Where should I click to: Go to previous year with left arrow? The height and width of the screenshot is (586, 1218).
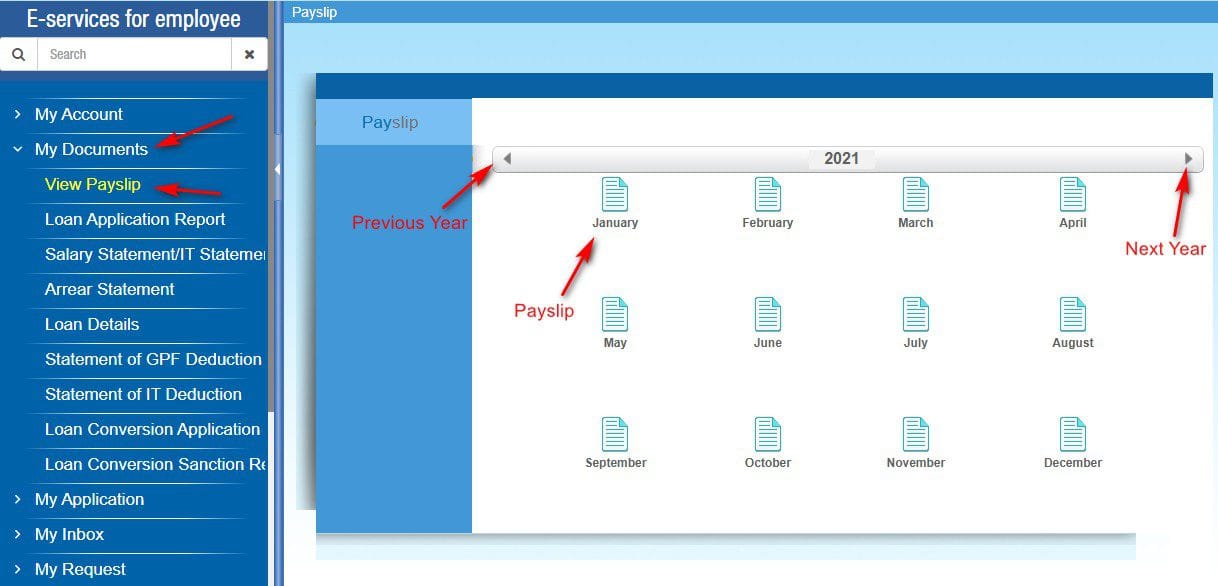(507, 158)
